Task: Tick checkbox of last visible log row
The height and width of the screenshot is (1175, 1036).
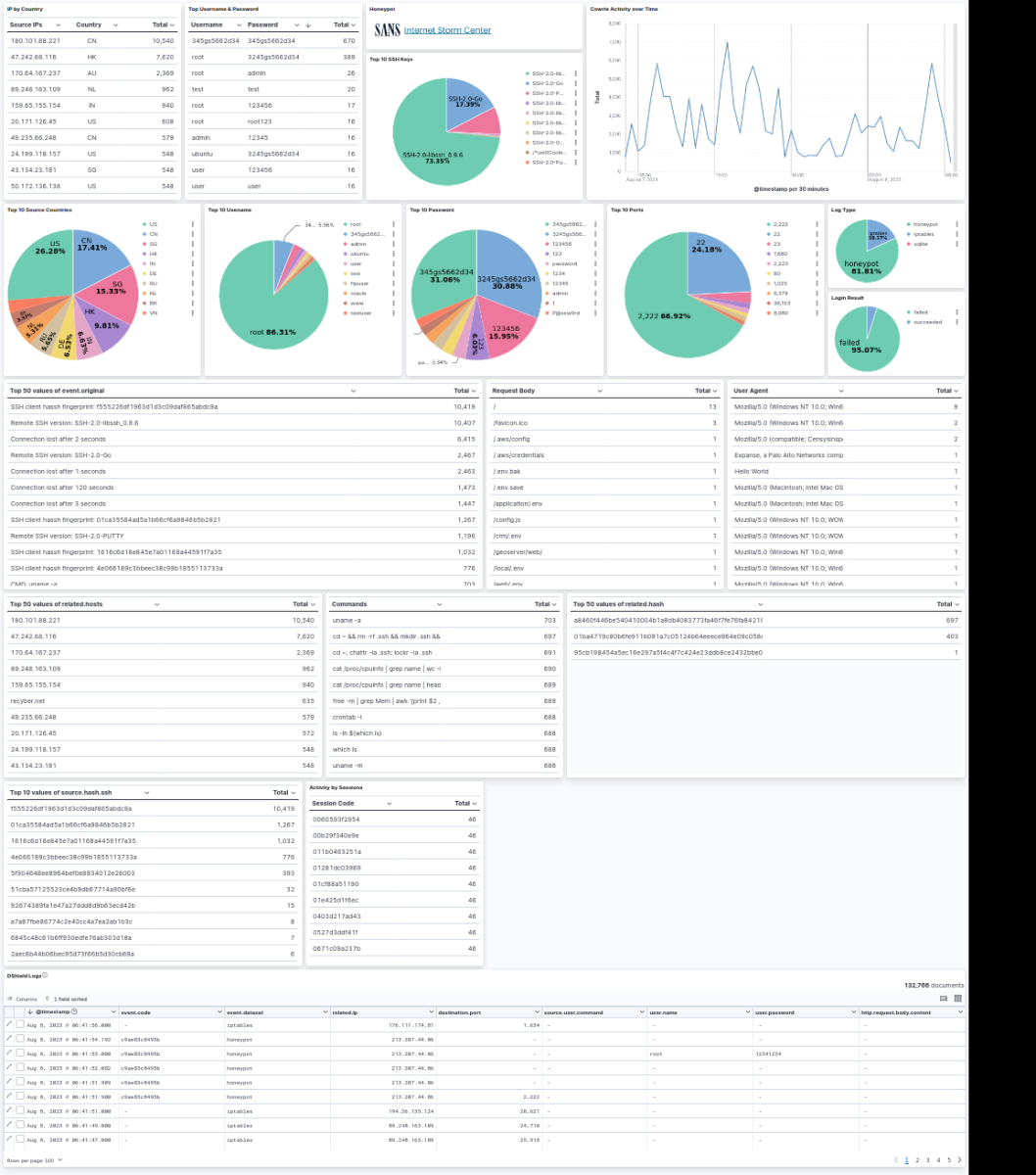Action: [x=20, y=1140]
